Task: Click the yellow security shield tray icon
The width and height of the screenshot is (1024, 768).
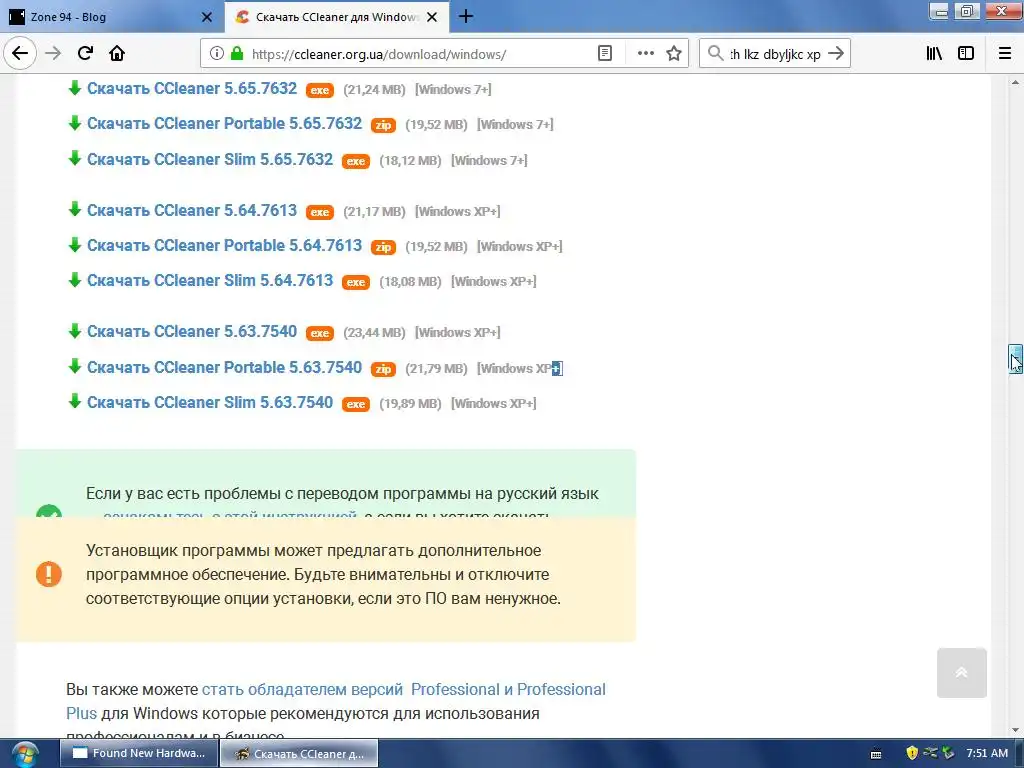Action: (x=912, y=753)
